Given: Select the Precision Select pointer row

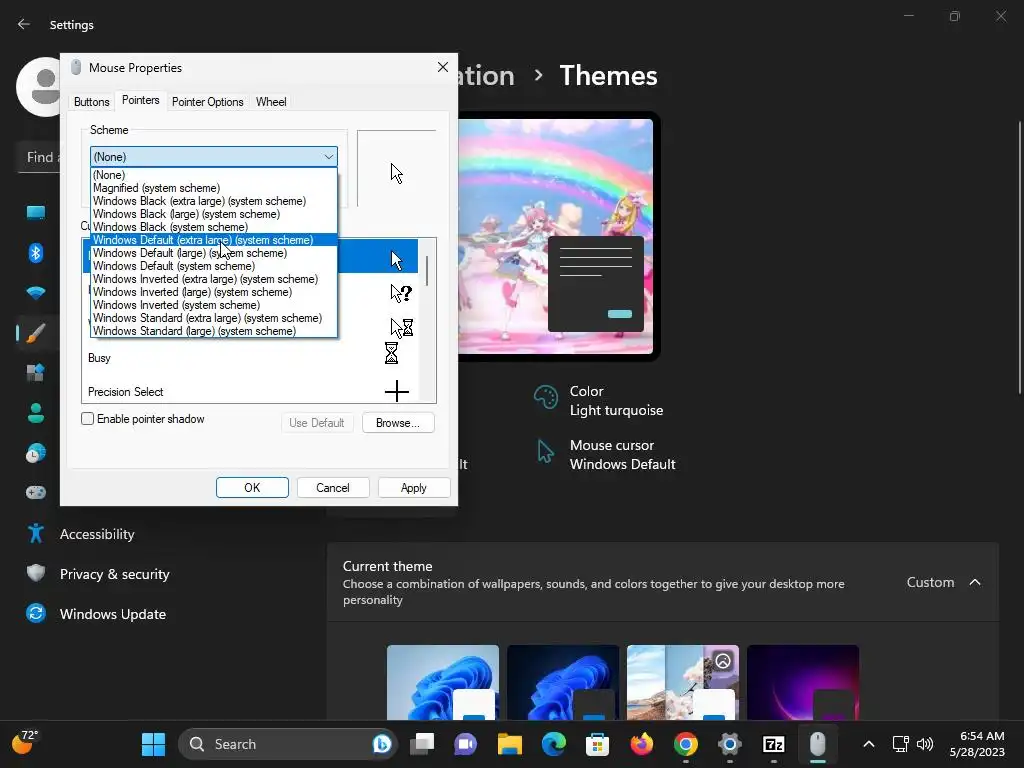Looking at the screenshot, I should pyautogui.click(x=249, y=391).
